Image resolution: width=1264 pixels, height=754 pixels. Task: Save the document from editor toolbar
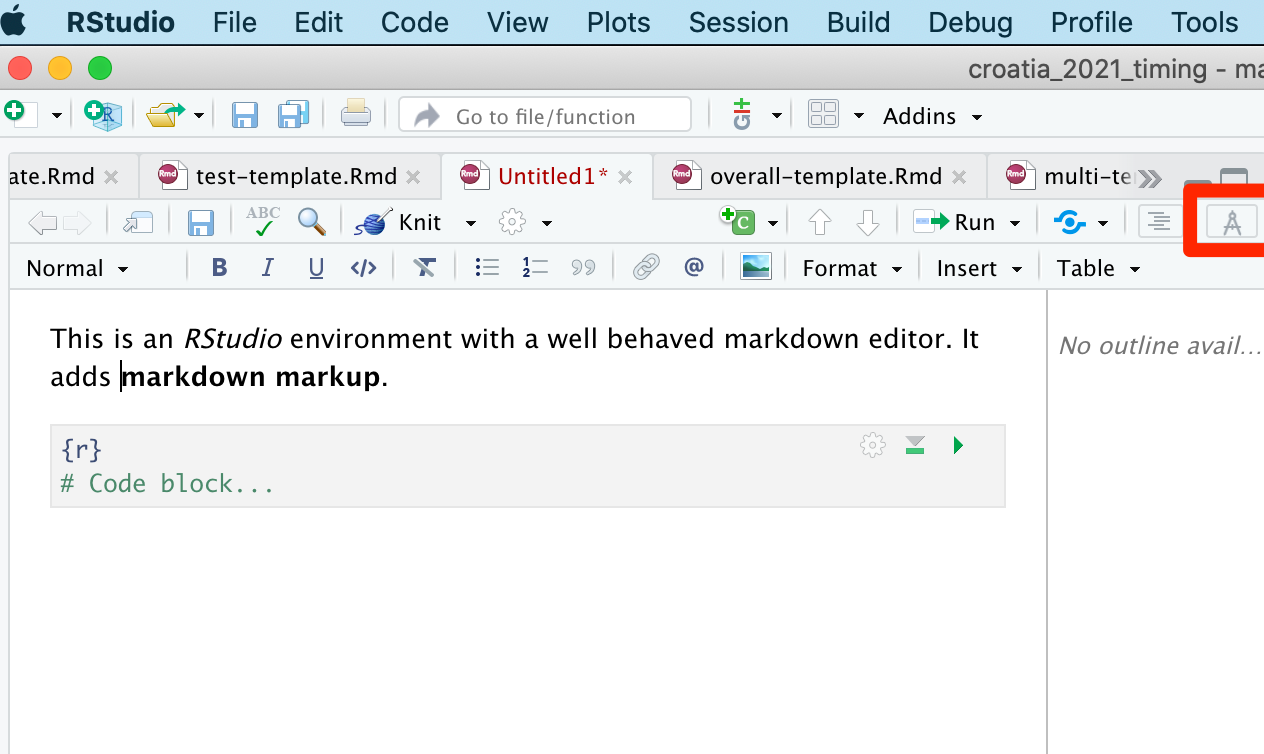click(x=201, y=222)
